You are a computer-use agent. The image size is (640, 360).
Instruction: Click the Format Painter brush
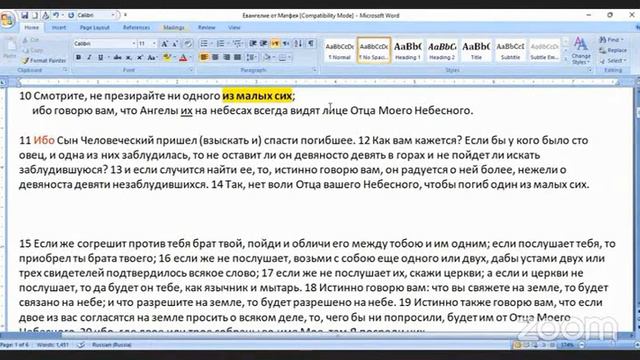tap(44, 60)
